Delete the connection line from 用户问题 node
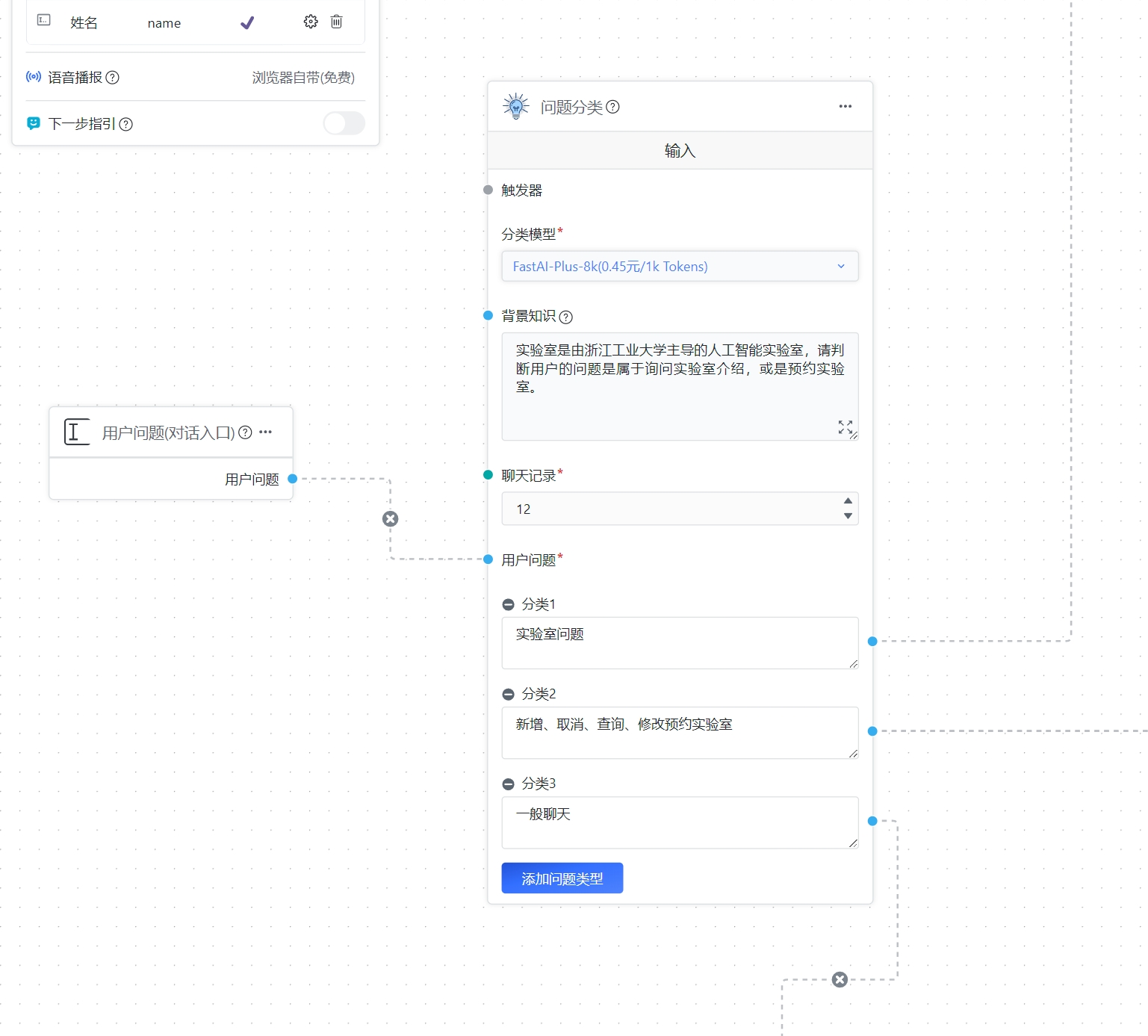This screenshot has height=1036, width=1148. 390,519
